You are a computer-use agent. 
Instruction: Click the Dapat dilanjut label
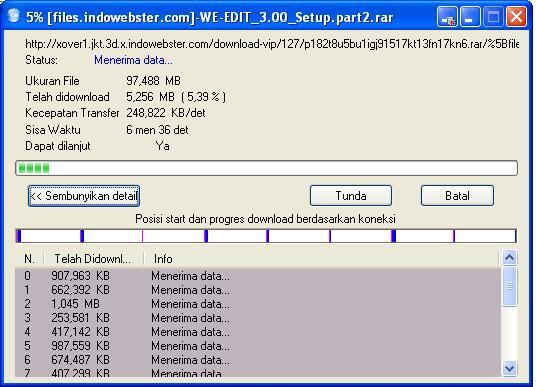click(x=58, y=146)
